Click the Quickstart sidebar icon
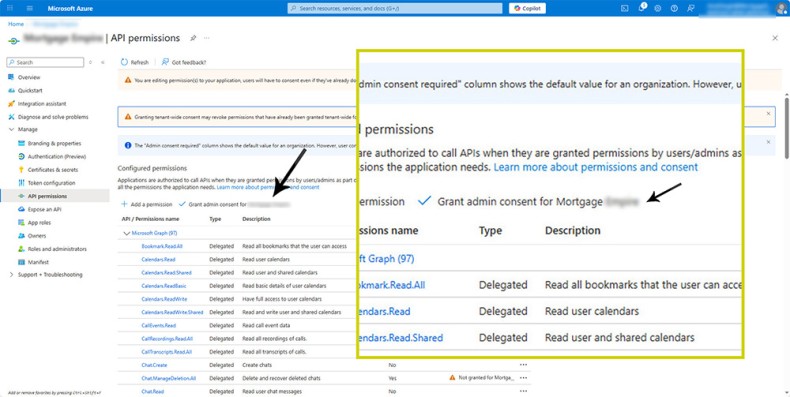Screen dimensions: 790x397 11,91
